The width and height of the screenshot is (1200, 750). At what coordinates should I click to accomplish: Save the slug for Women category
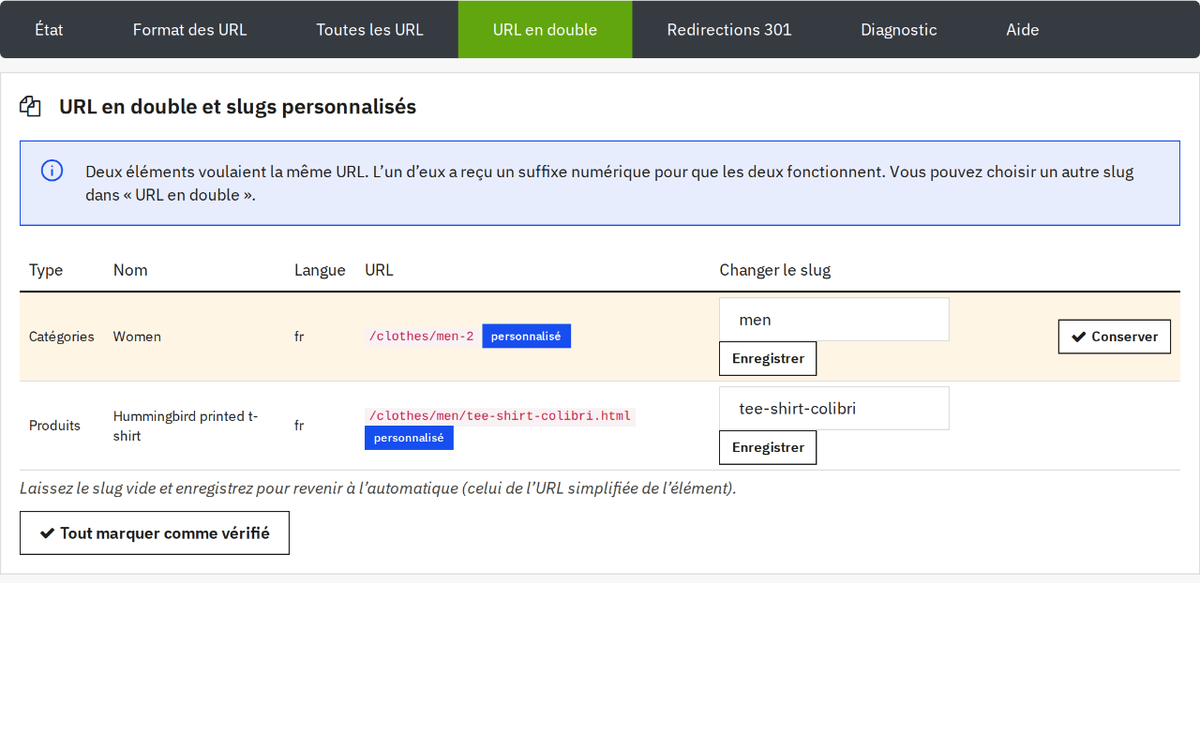768,358
